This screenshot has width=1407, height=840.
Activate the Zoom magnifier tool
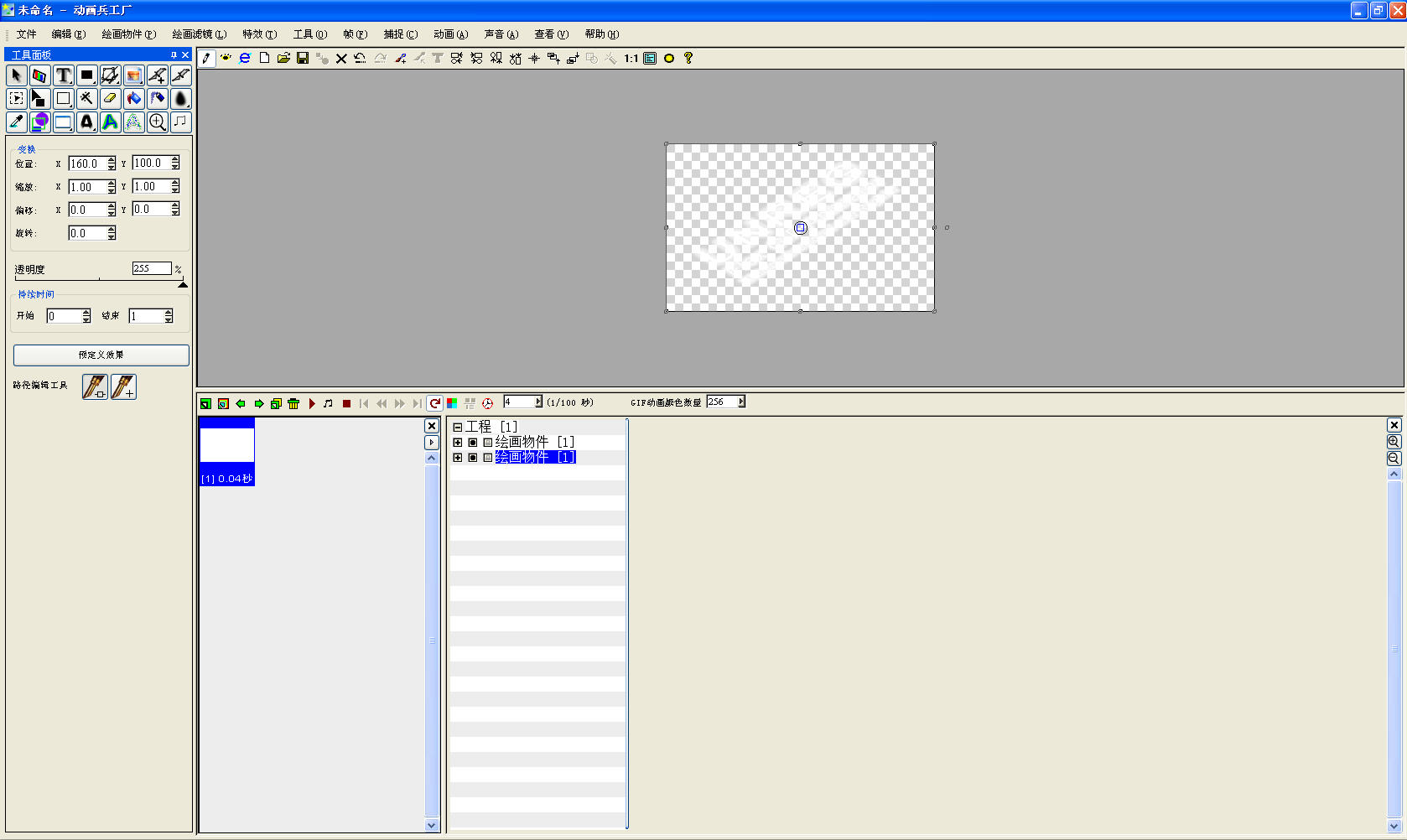click(x=157, y=122)
